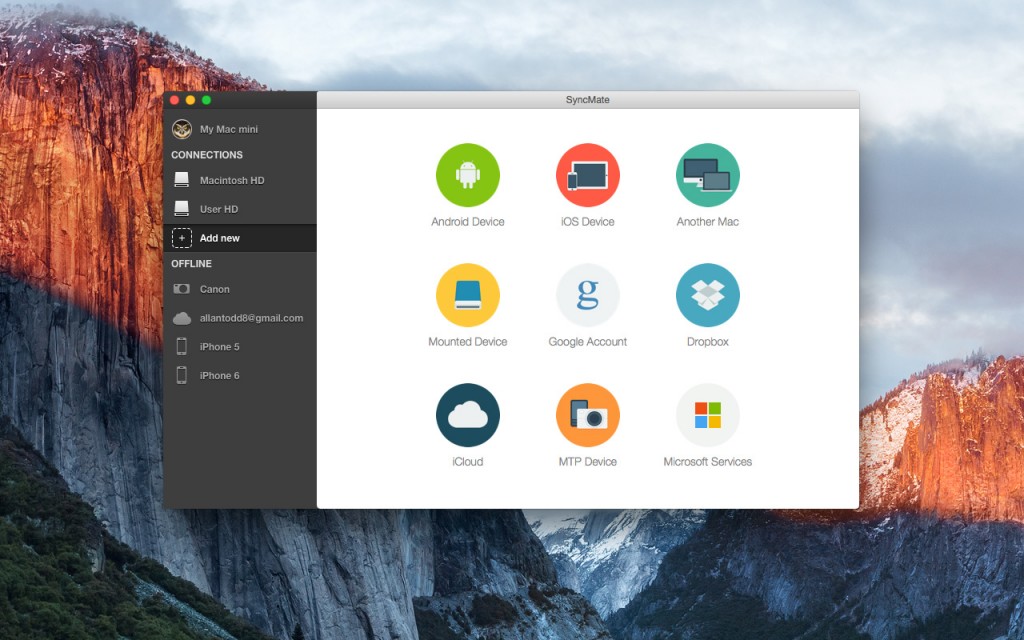Click the CONNECTIONS section header
1024x640 pixels.
207,155
